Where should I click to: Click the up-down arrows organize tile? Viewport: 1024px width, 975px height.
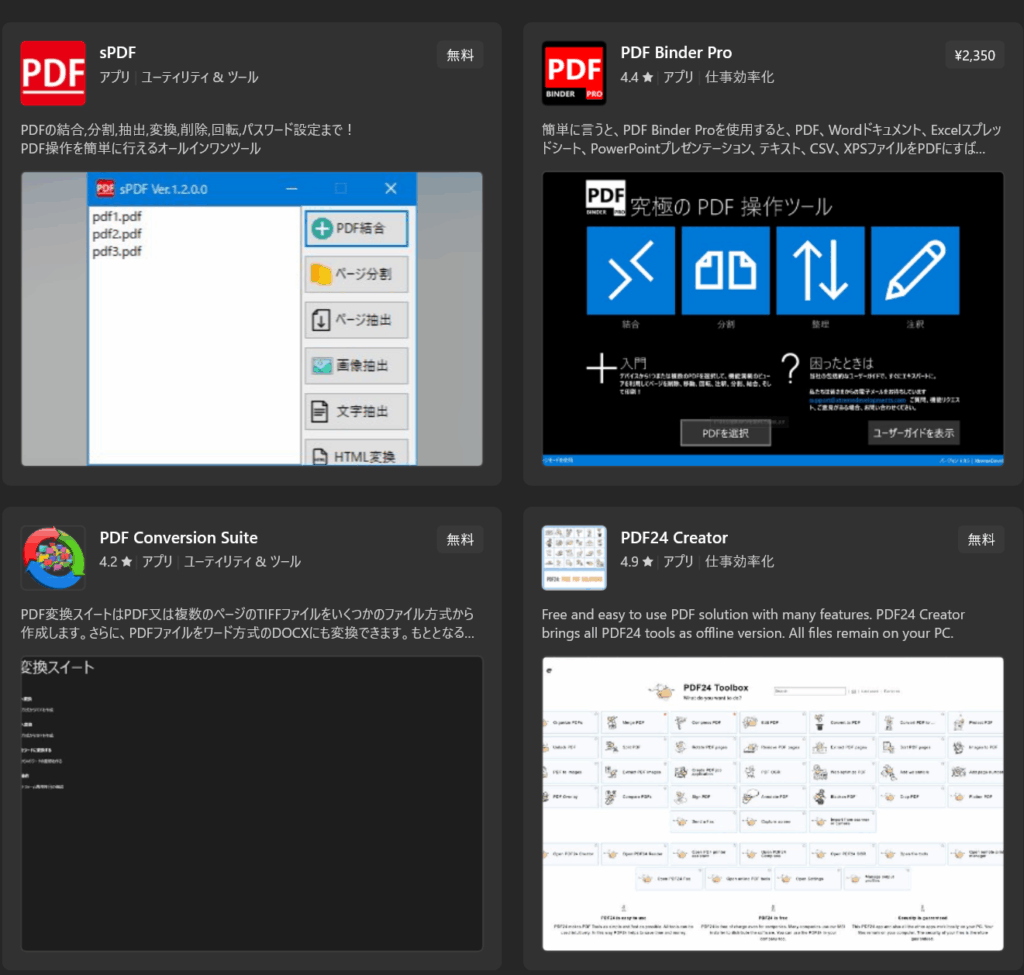(820, 270)
